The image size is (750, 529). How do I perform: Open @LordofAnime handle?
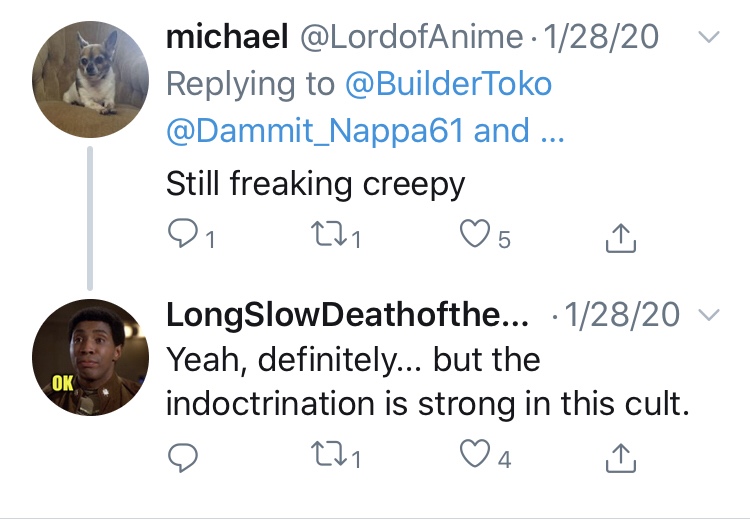[411, 37]
